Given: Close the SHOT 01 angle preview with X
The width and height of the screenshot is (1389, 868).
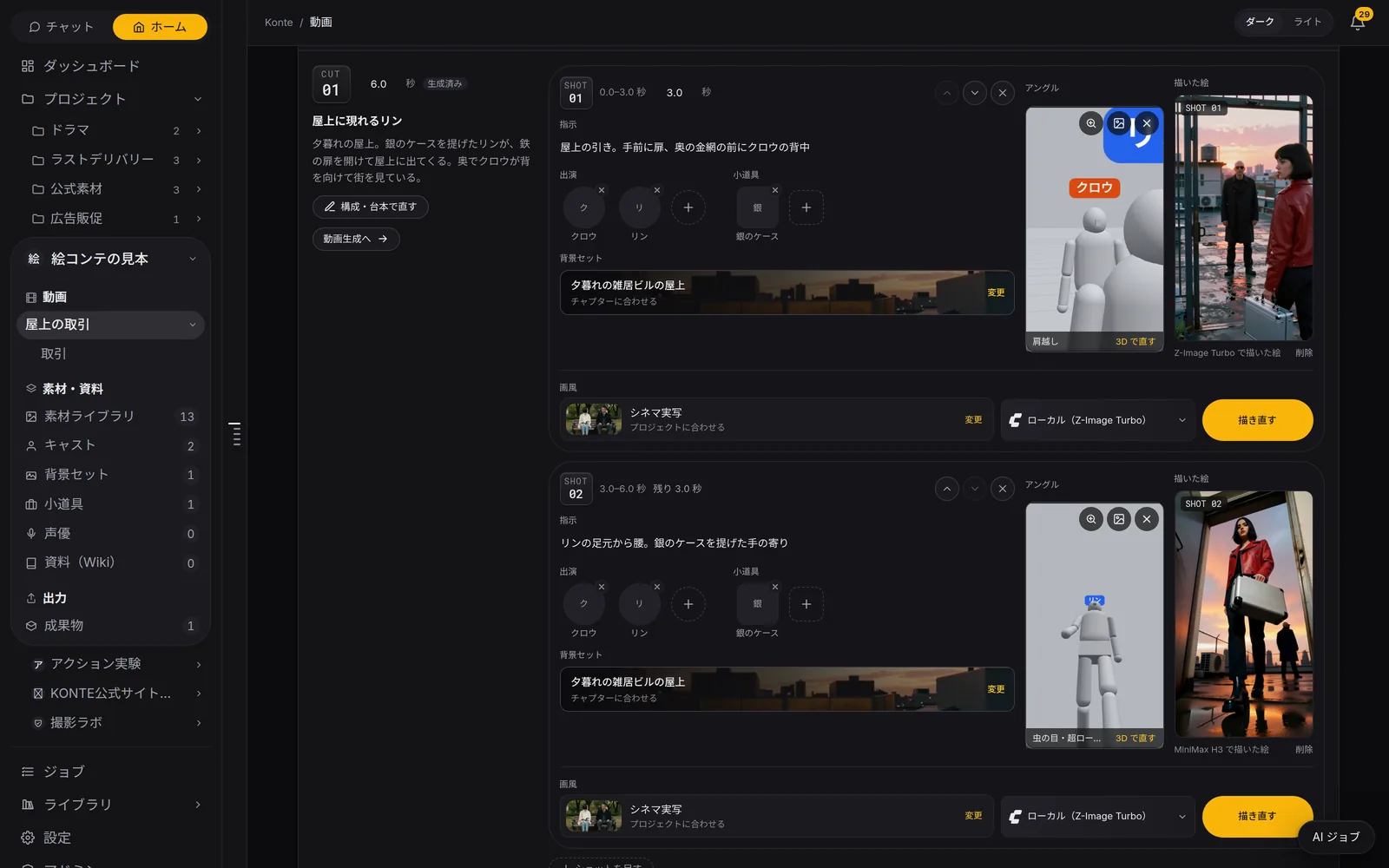Looking at the screenshot, I should click(x=1147, y=123).
